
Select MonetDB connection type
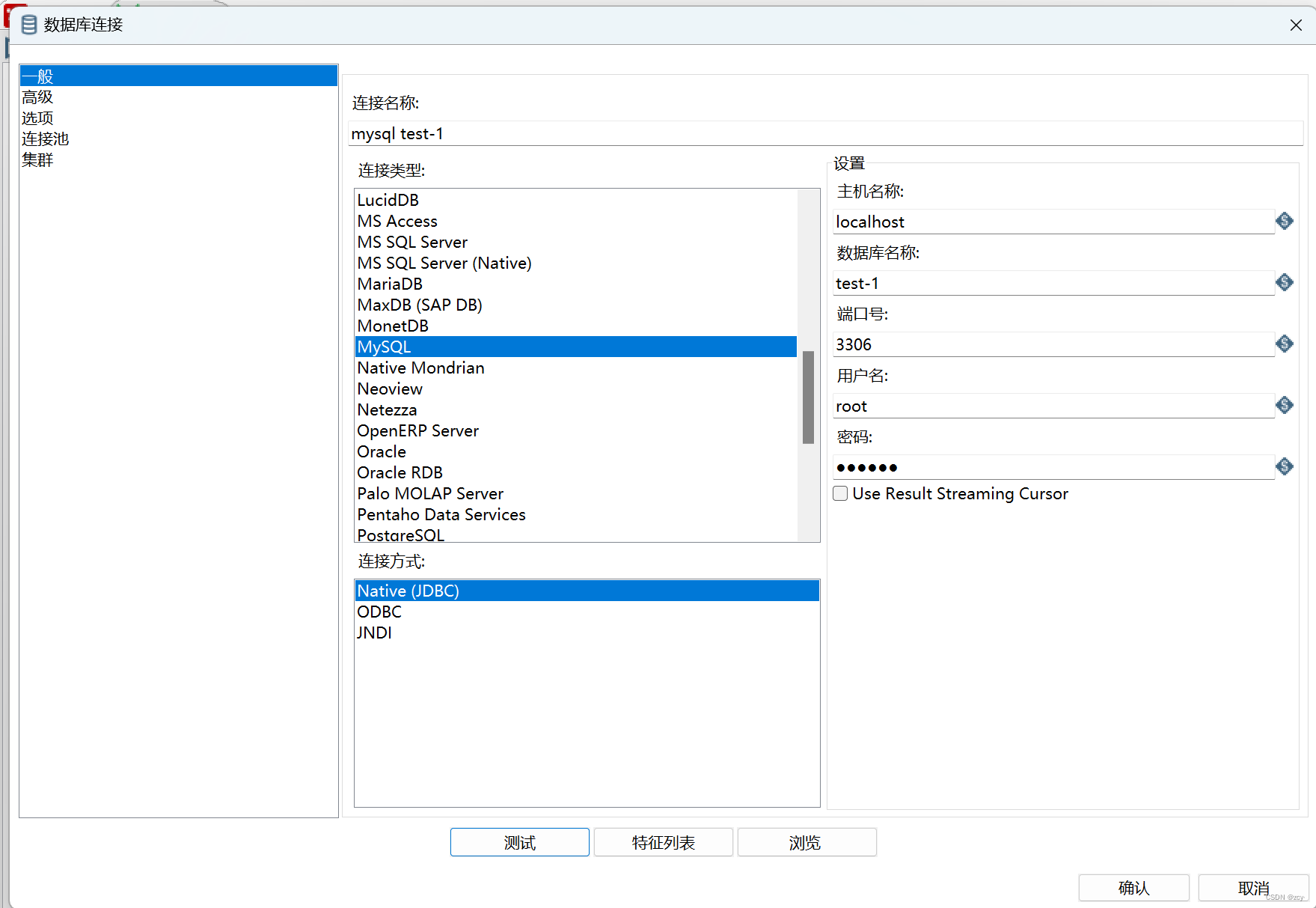(x=576, y=326)
